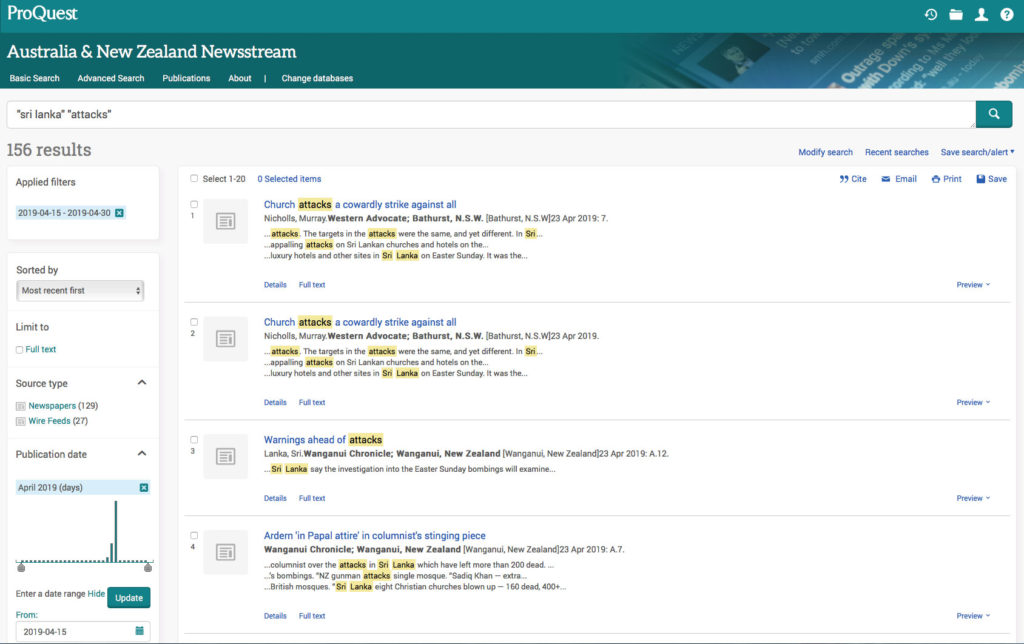Click the left date range slider handle
The width and height of the screenshot is (1024, 644).
tap(21, 568)
